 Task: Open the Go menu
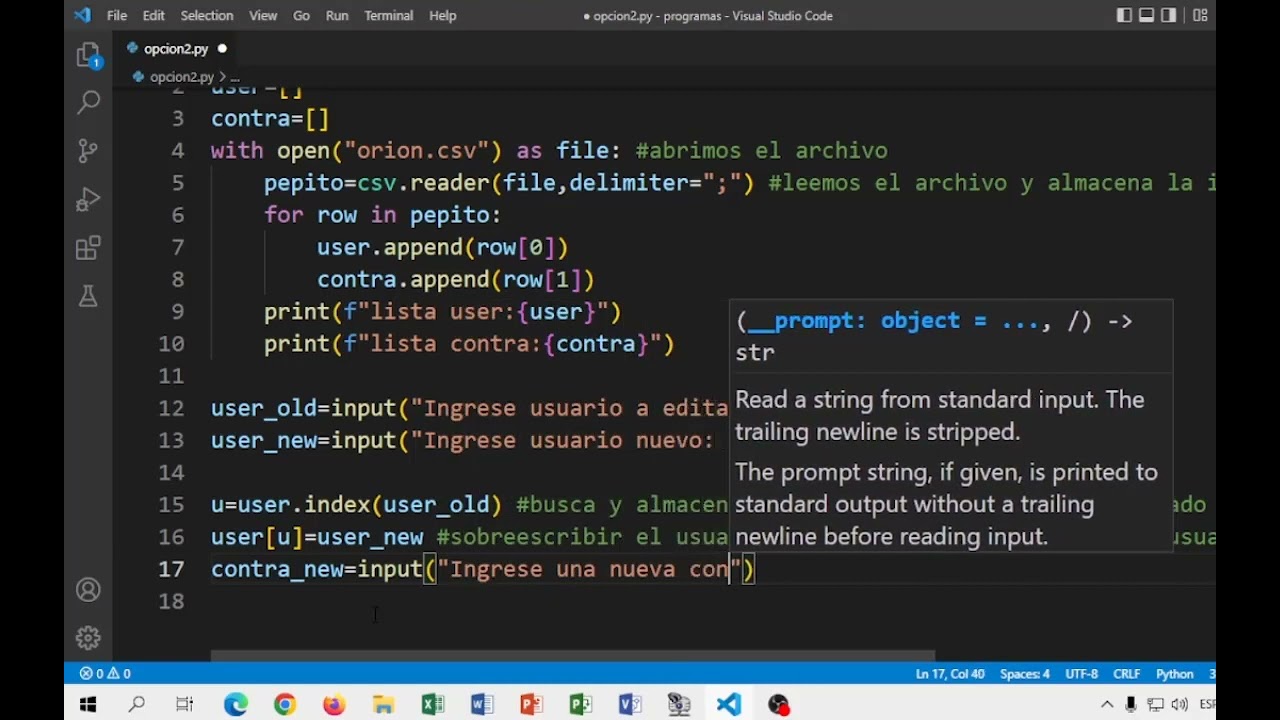[301, 15]
